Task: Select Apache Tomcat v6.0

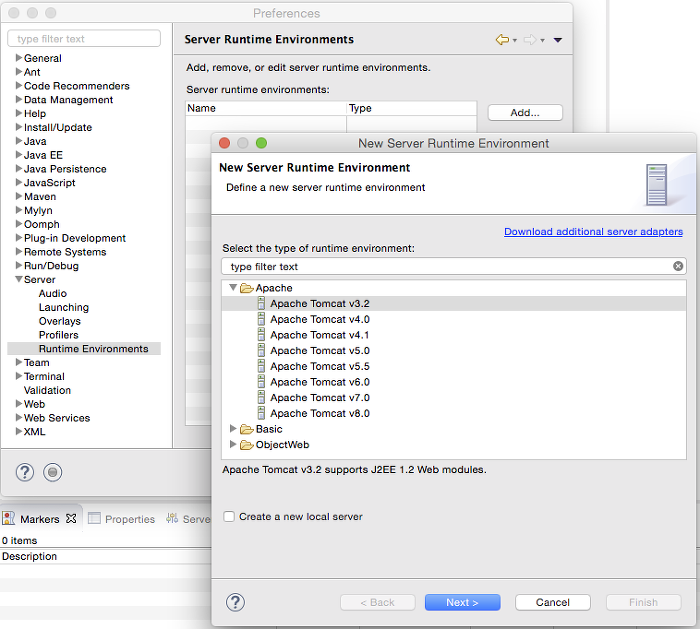Action: point(320,382)
